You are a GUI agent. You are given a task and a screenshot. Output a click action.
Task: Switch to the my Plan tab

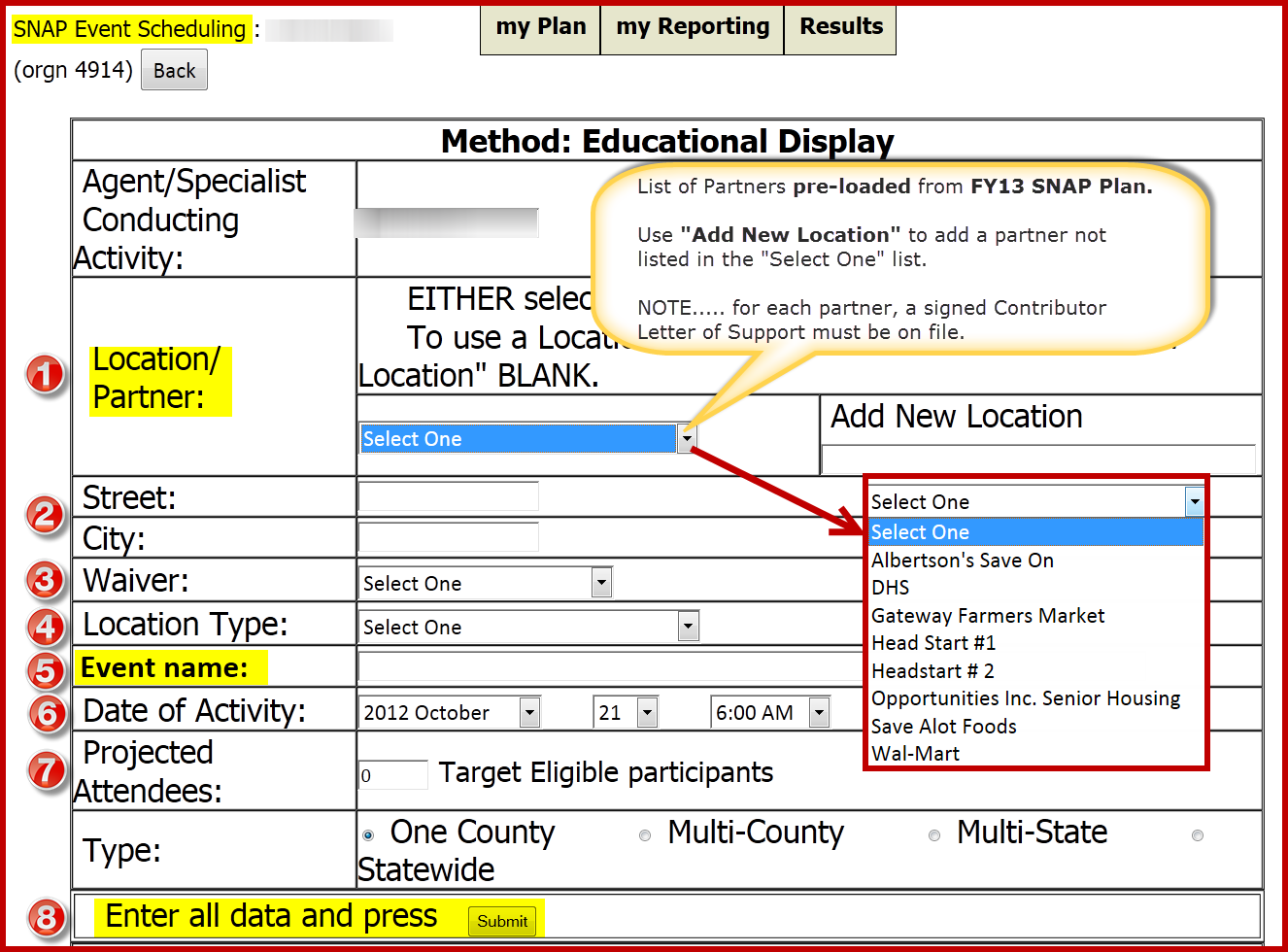(x=540, y=27)
